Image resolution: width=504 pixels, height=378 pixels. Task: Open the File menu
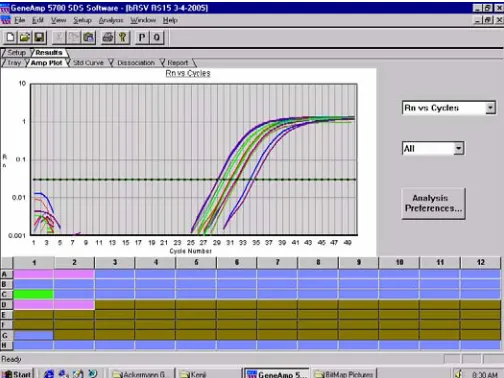[x=20, y=20]
